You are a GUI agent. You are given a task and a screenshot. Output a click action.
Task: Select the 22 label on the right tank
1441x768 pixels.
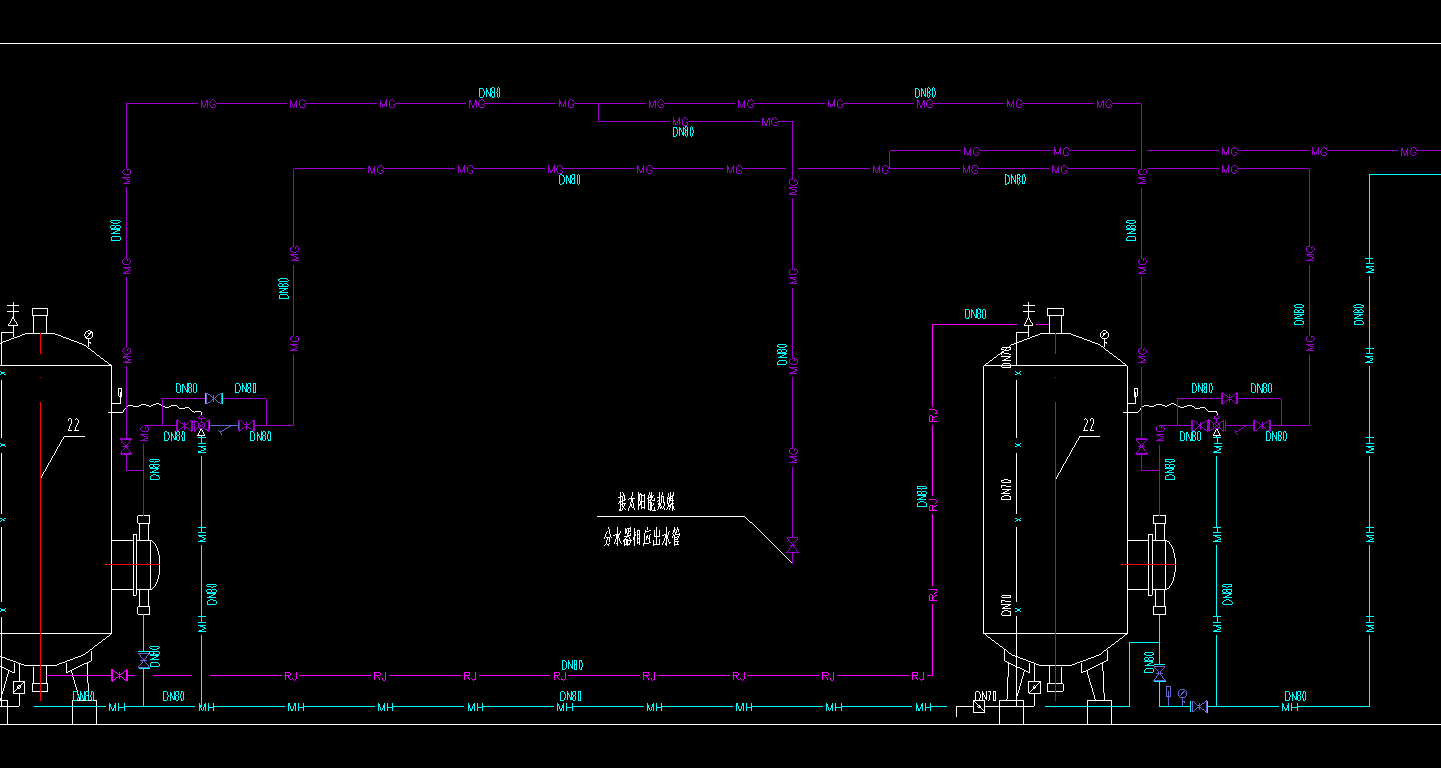1089,425
